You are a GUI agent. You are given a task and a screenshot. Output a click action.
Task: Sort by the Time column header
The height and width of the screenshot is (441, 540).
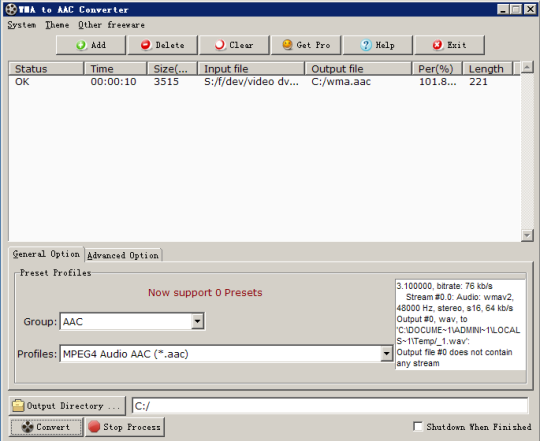[x=115, y=69]
